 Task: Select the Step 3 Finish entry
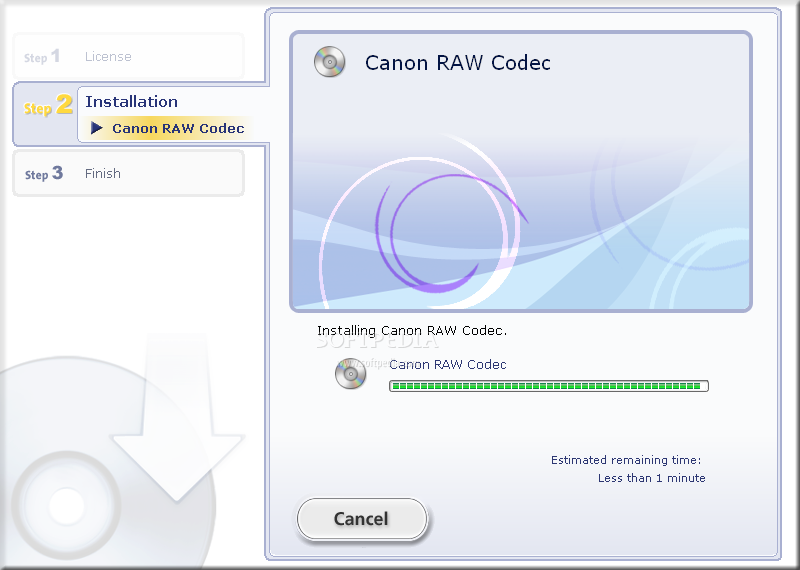(128, 174)
